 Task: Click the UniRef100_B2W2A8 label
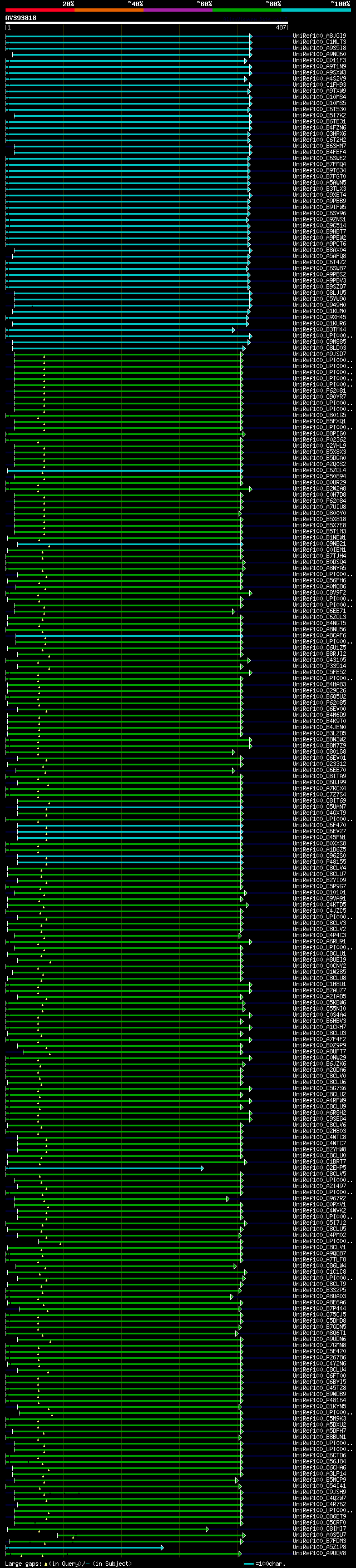[319, 489]
